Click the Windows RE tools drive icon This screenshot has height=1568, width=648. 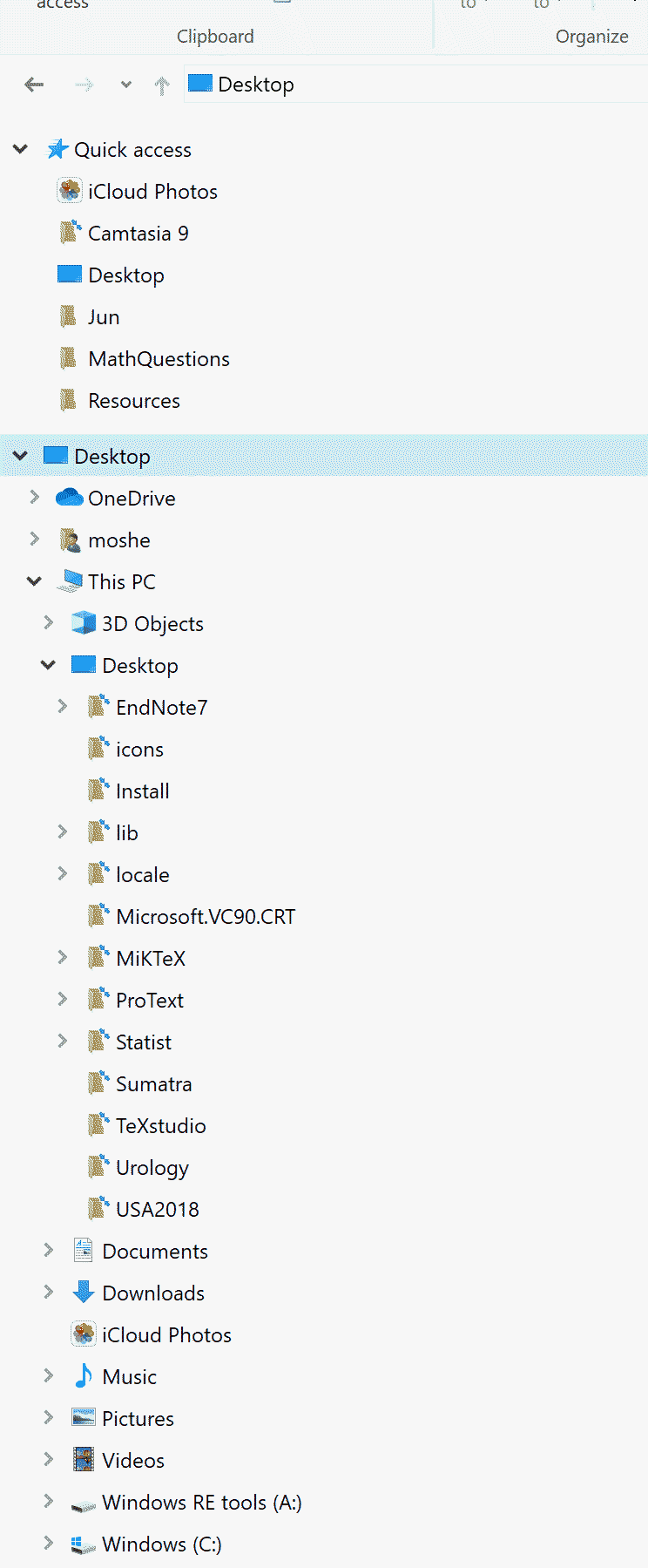pyautogui.click(x=84, y=1504)
